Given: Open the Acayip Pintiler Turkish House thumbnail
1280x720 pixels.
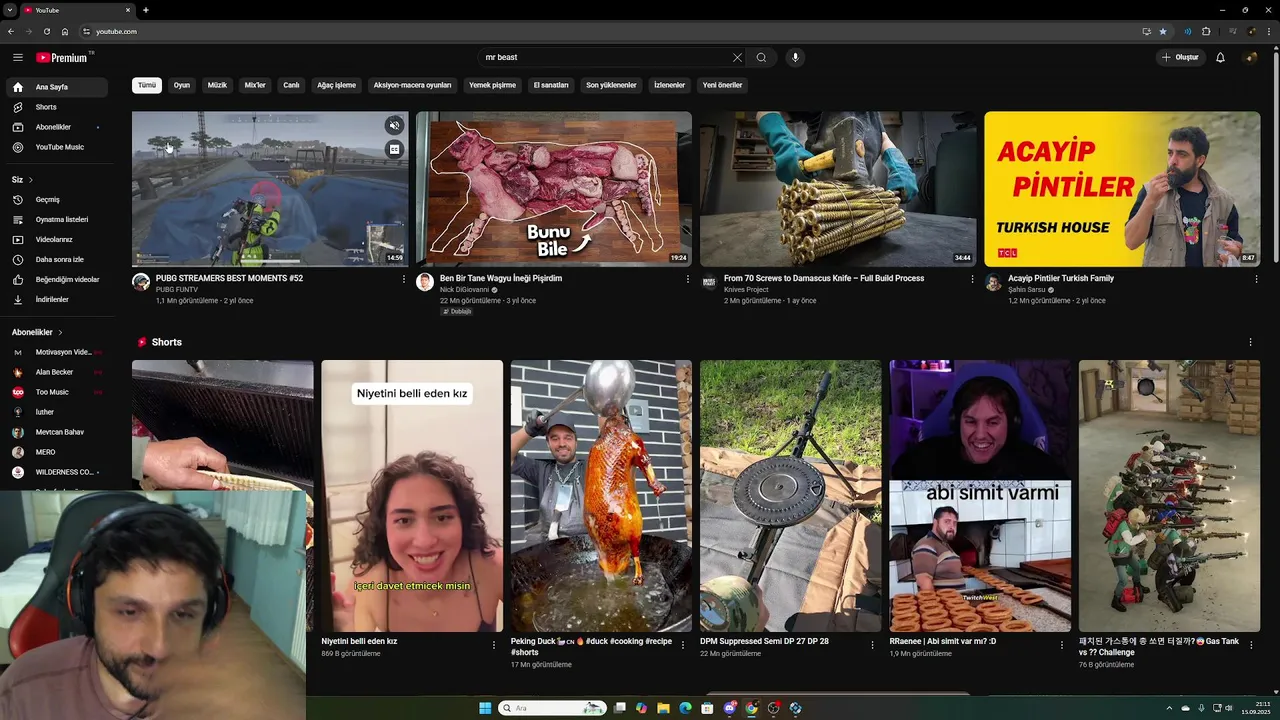Looking at the screenshot, I should tap(1122, 189).
